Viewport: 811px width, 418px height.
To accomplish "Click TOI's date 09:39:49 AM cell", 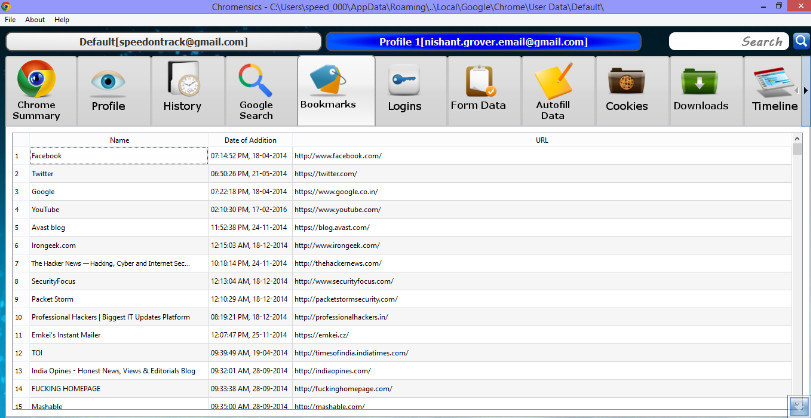I will 250,353.
